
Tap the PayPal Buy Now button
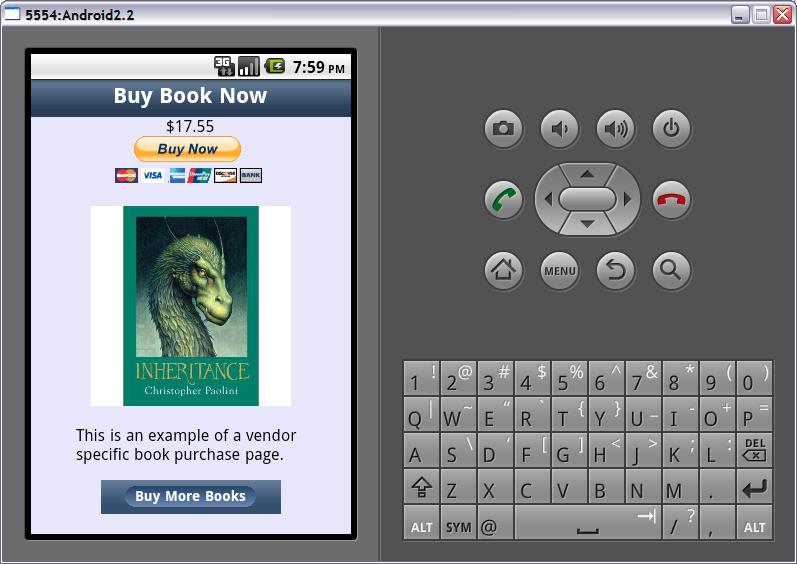pyautogui.click(x=187, y=149)
